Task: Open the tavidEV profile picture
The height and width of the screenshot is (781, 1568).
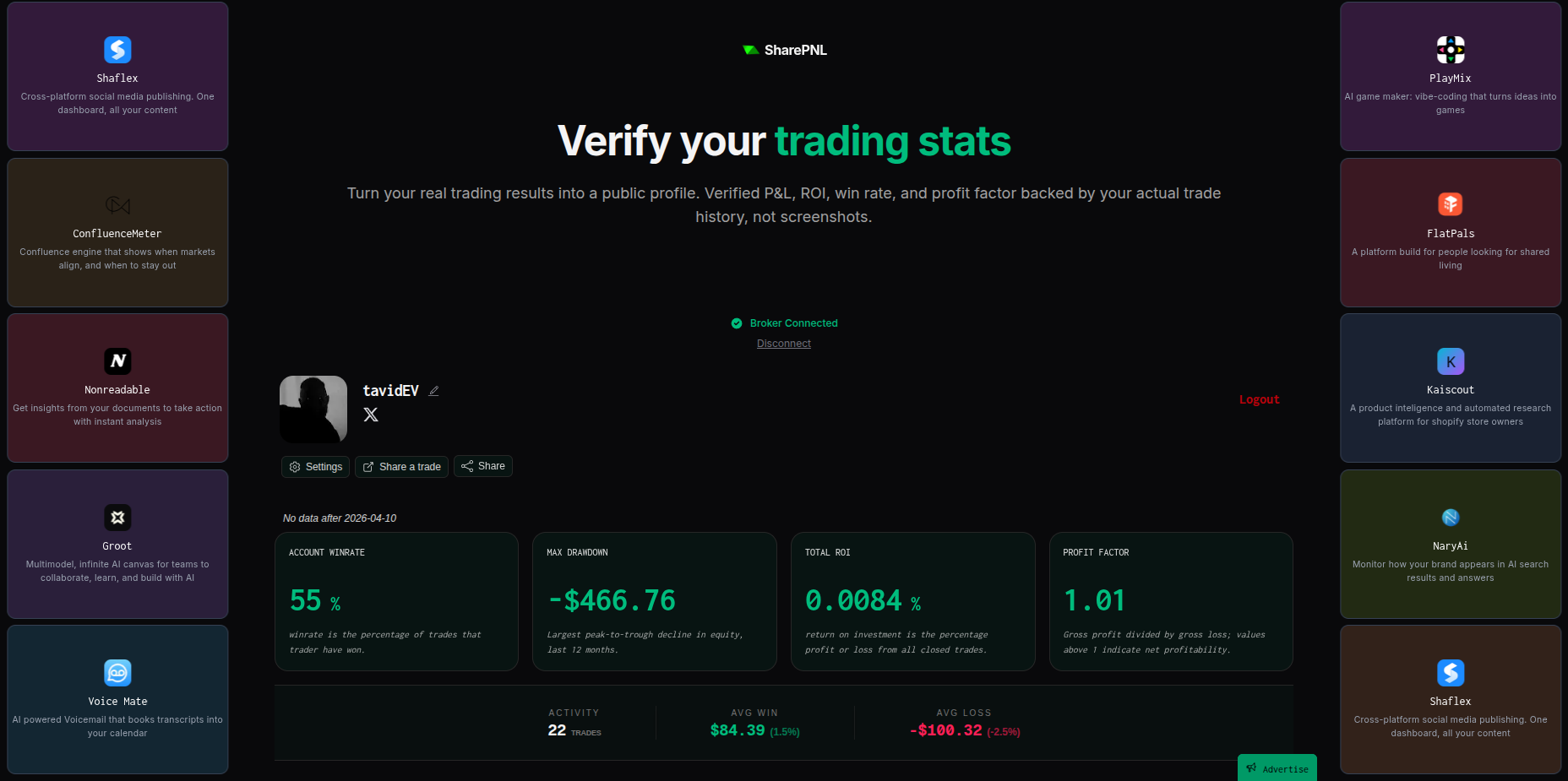Action: coord(313,409)
